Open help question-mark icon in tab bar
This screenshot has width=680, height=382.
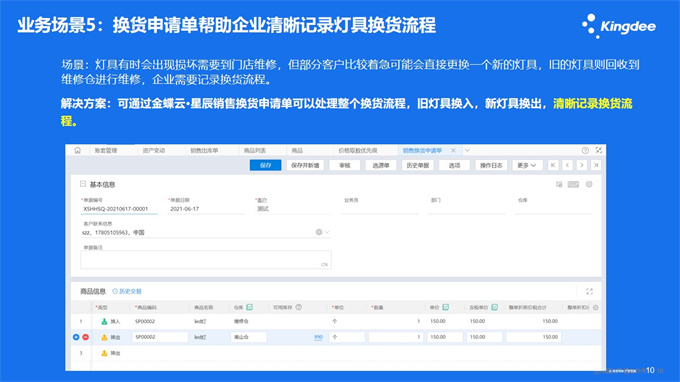585,150
